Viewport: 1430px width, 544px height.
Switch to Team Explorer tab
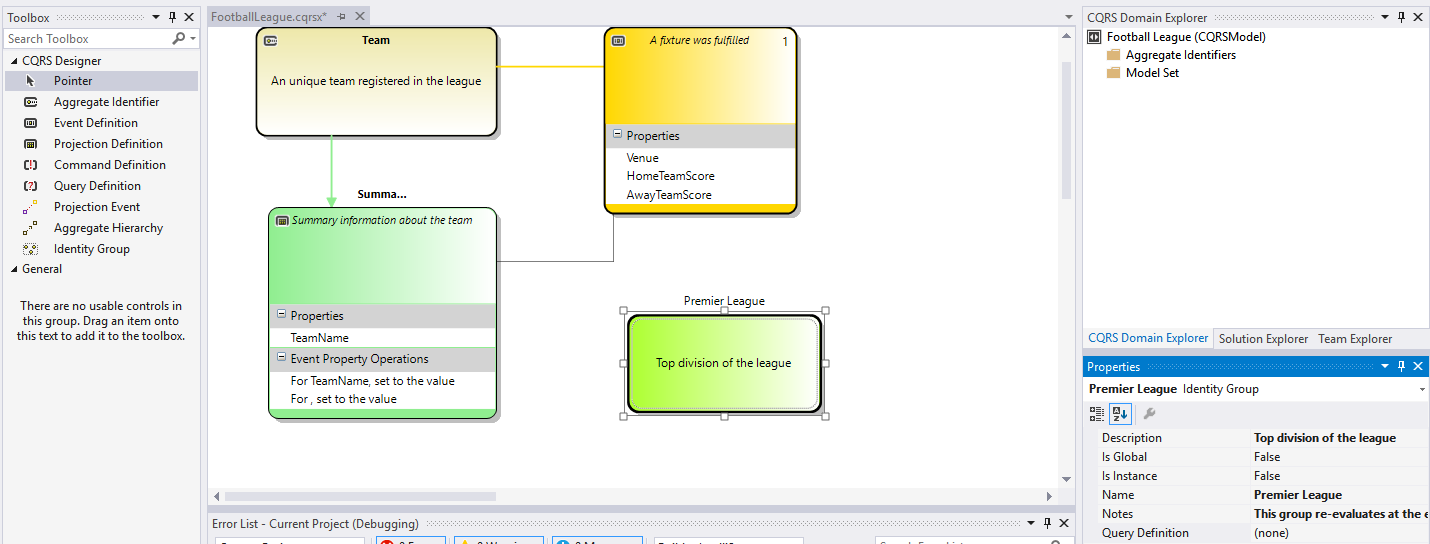1355,339
